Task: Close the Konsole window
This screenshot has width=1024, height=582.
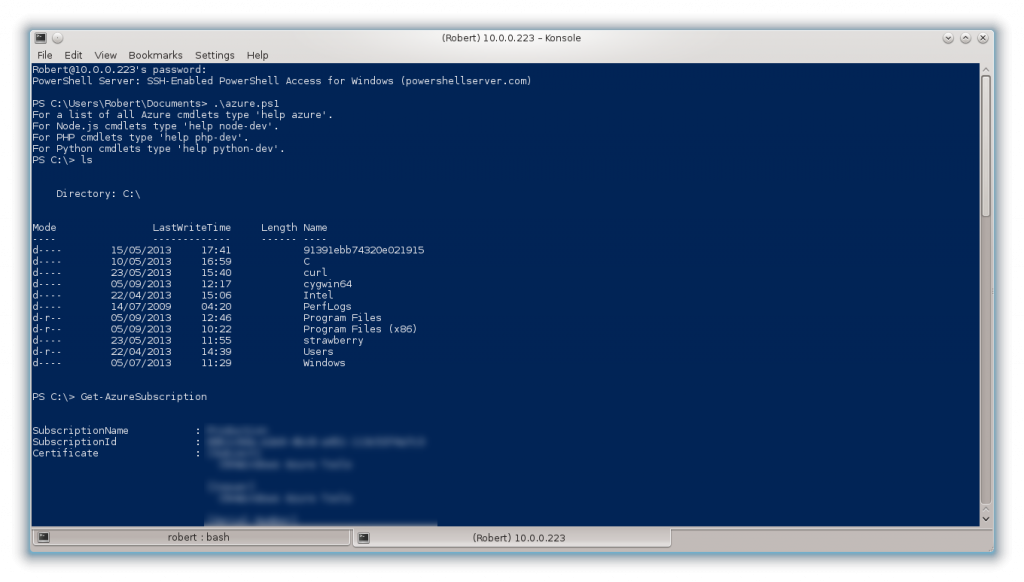Action: (x=982, y=38)
